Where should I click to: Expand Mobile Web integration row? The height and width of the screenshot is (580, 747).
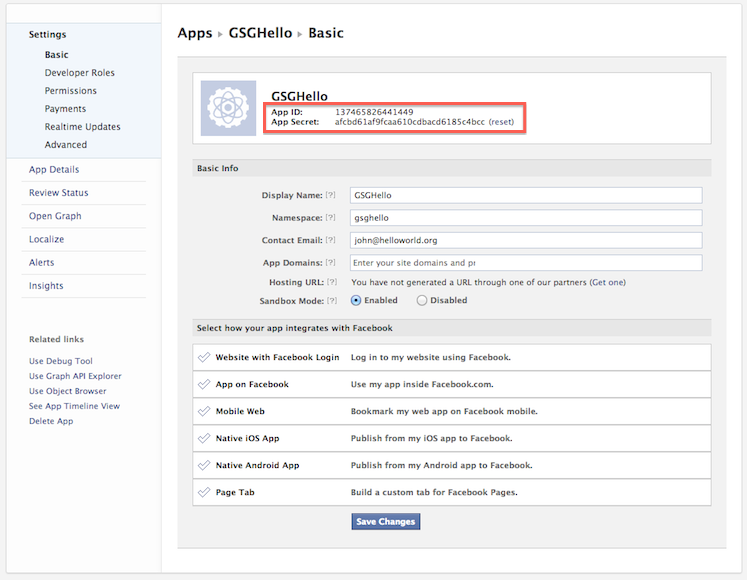452,411
